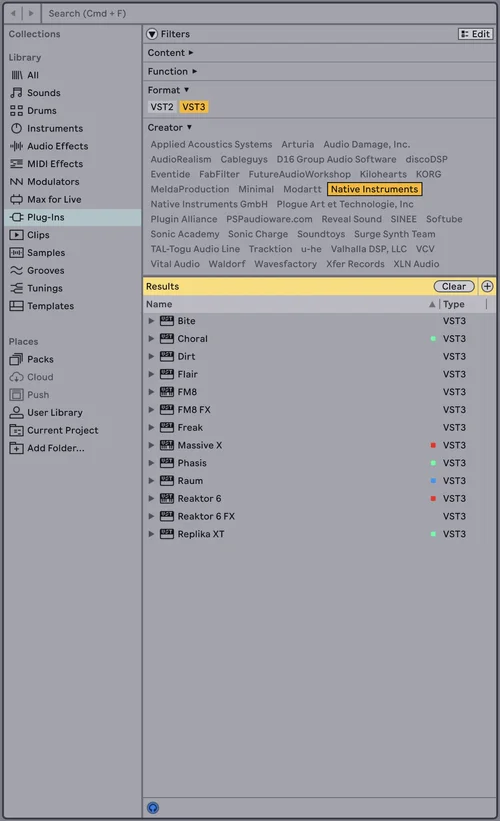
Task: Select the Replika XT plug-in row
Action: (x=319, y=534)
